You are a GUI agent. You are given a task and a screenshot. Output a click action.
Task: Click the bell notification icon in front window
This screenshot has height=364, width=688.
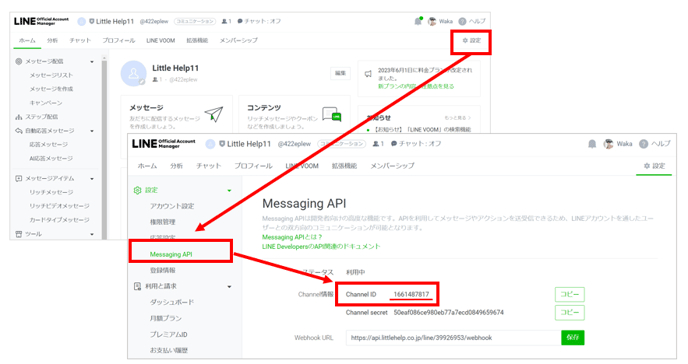(592, 144)
